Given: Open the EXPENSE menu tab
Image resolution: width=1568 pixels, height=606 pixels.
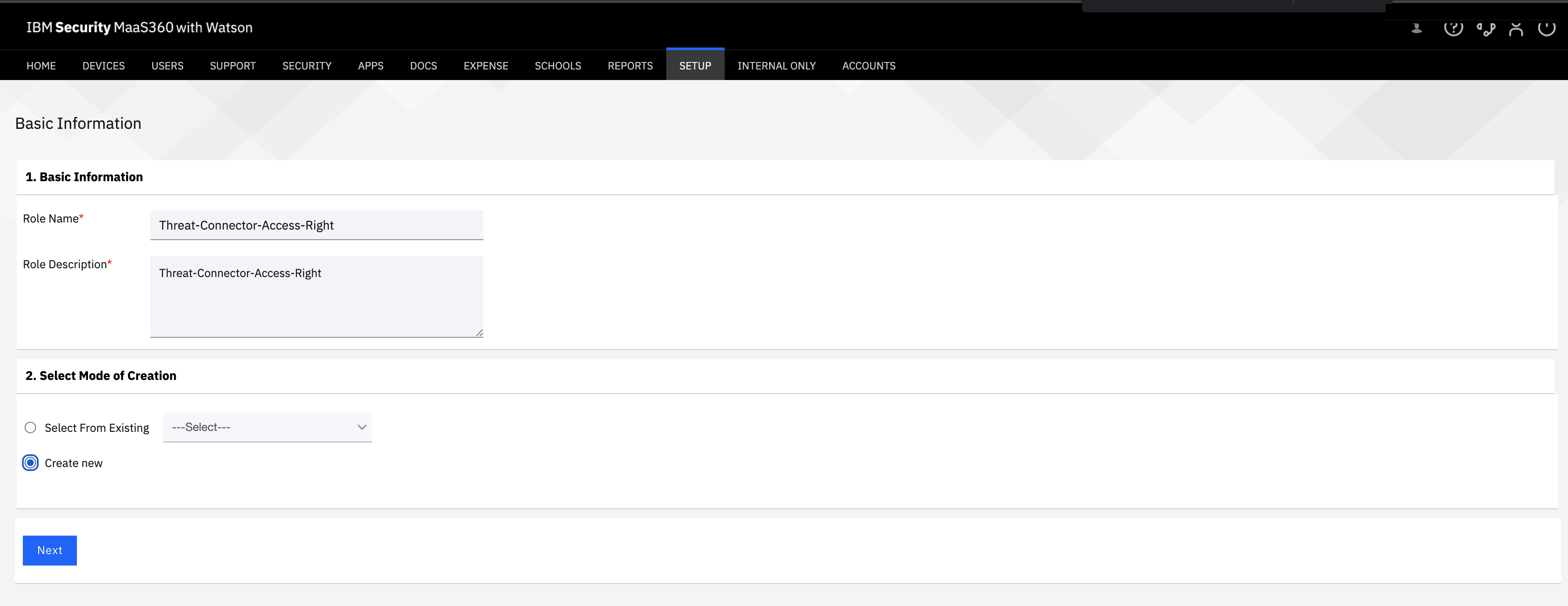Looking at the screenshot, I should pos(486,66).
